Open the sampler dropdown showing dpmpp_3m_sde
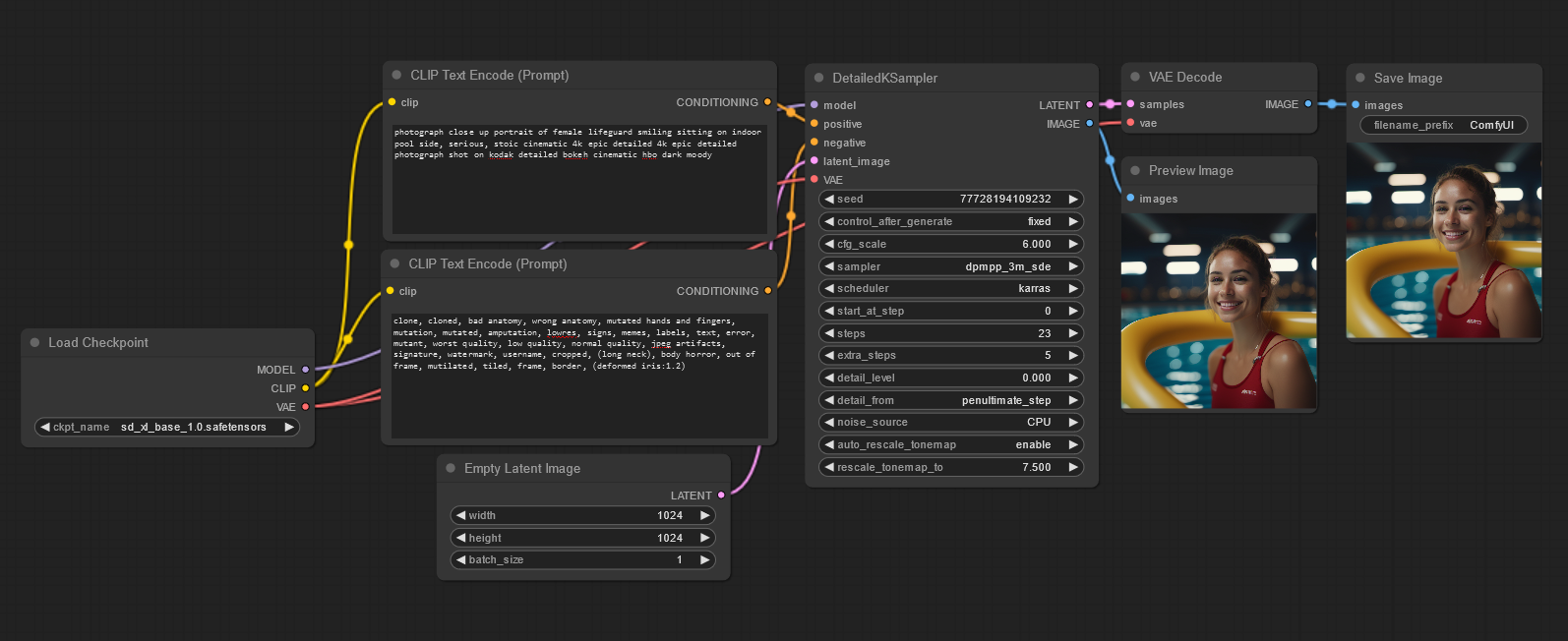 tap(950, 266)
